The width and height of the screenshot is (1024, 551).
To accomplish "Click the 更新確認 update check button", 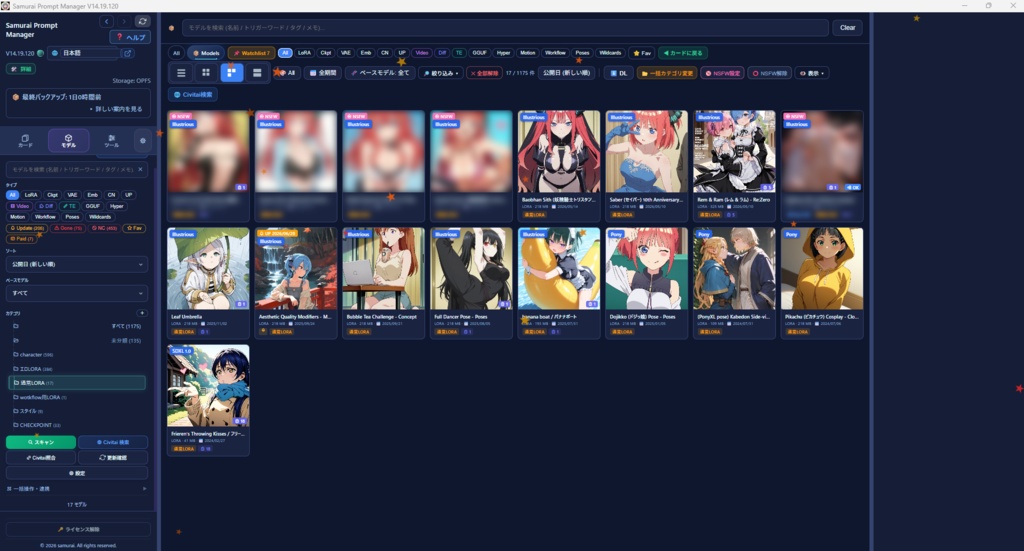I will click(x=113, y=458).
